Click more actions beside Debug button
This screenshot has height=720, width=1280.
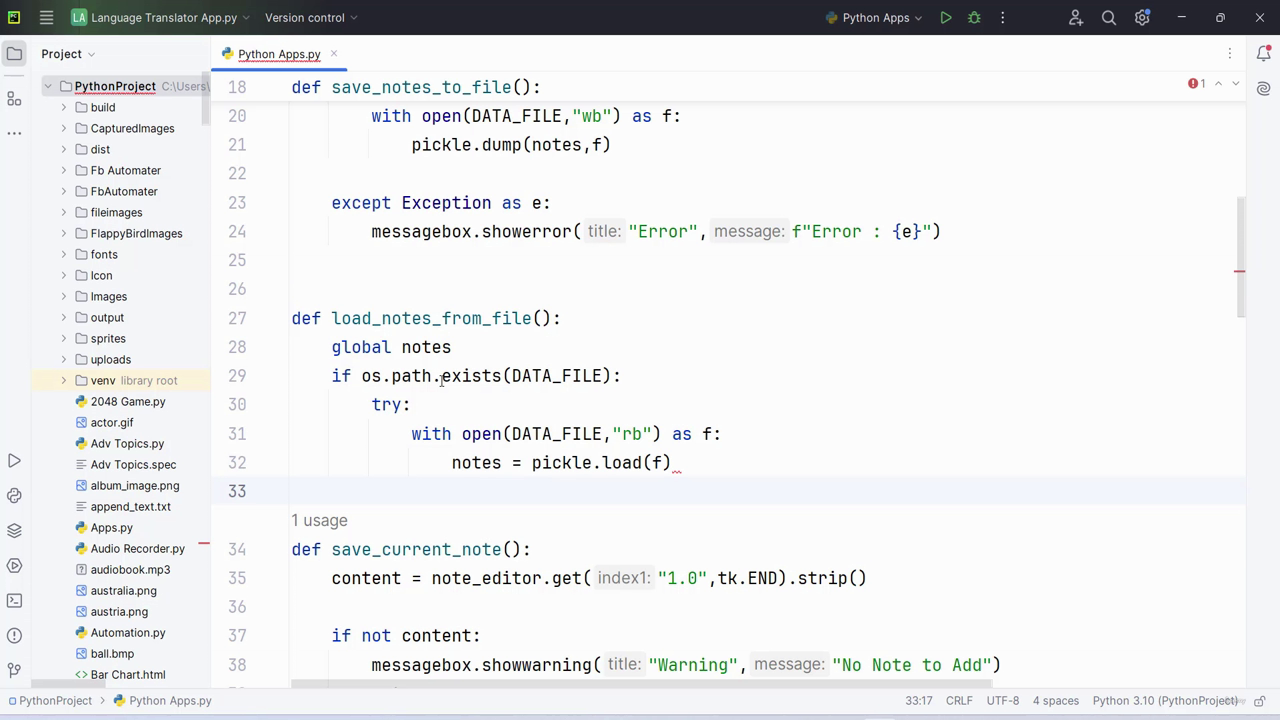click(x=1002, y=18)
